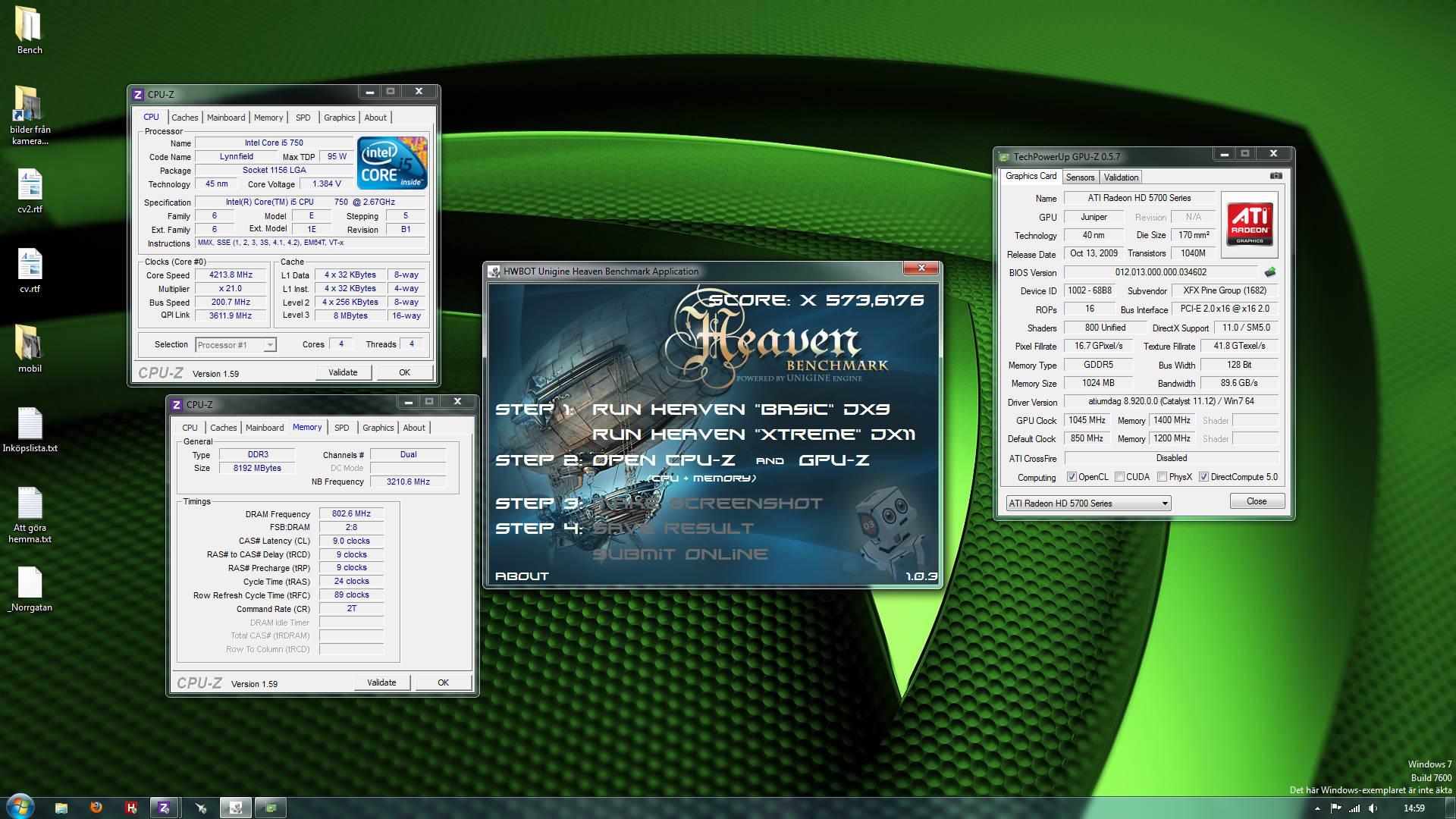Open ABOUT in Heaven benchmark window
This screenshot has width=1456, height=819.
(522, 576)
